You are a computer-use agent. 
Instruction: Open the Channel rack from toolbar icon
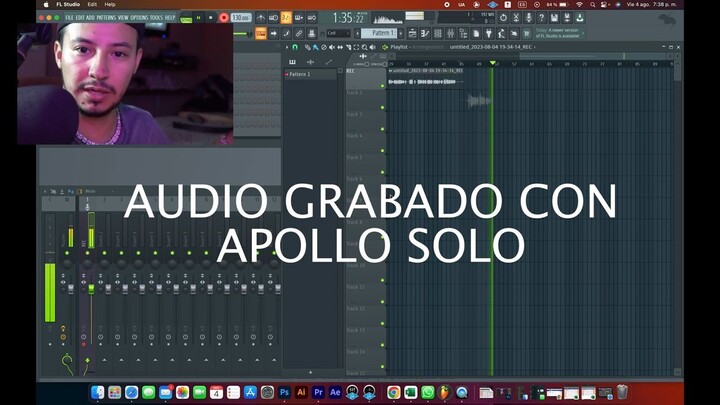pos(438,34)
